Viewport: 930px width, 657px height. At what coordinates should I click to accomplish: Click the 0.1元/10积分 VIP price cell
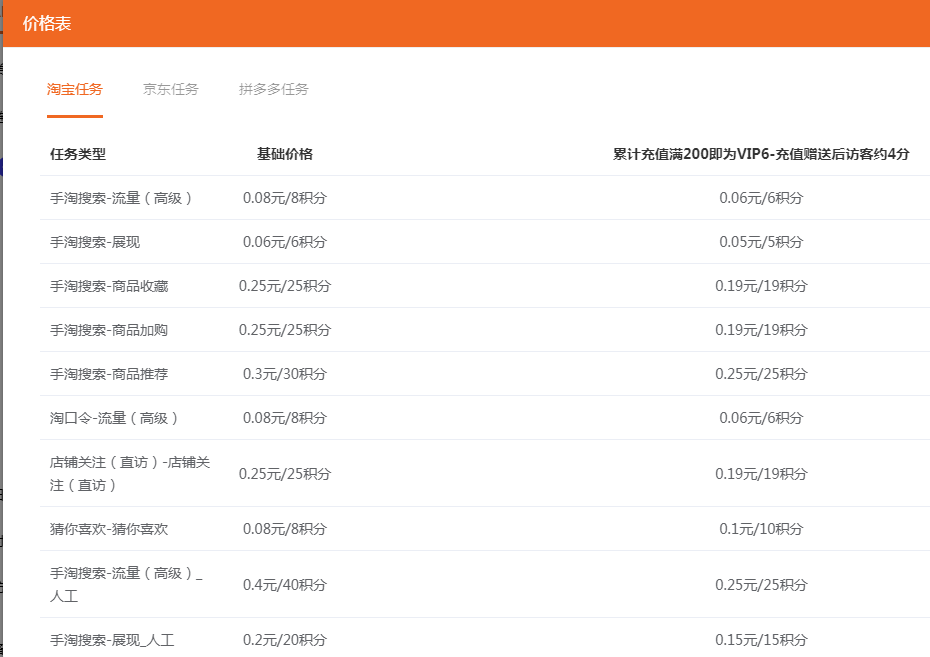[x=761, y=529]
